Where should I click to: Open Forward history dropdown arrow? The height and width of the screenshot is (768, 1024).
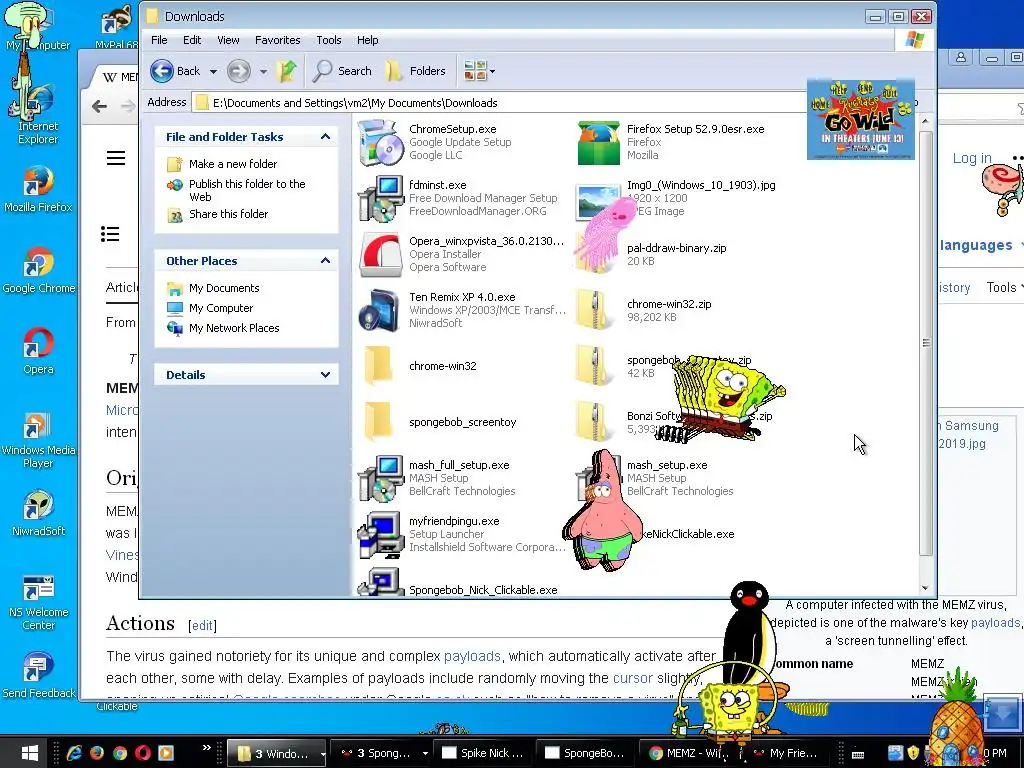point(263,71)
